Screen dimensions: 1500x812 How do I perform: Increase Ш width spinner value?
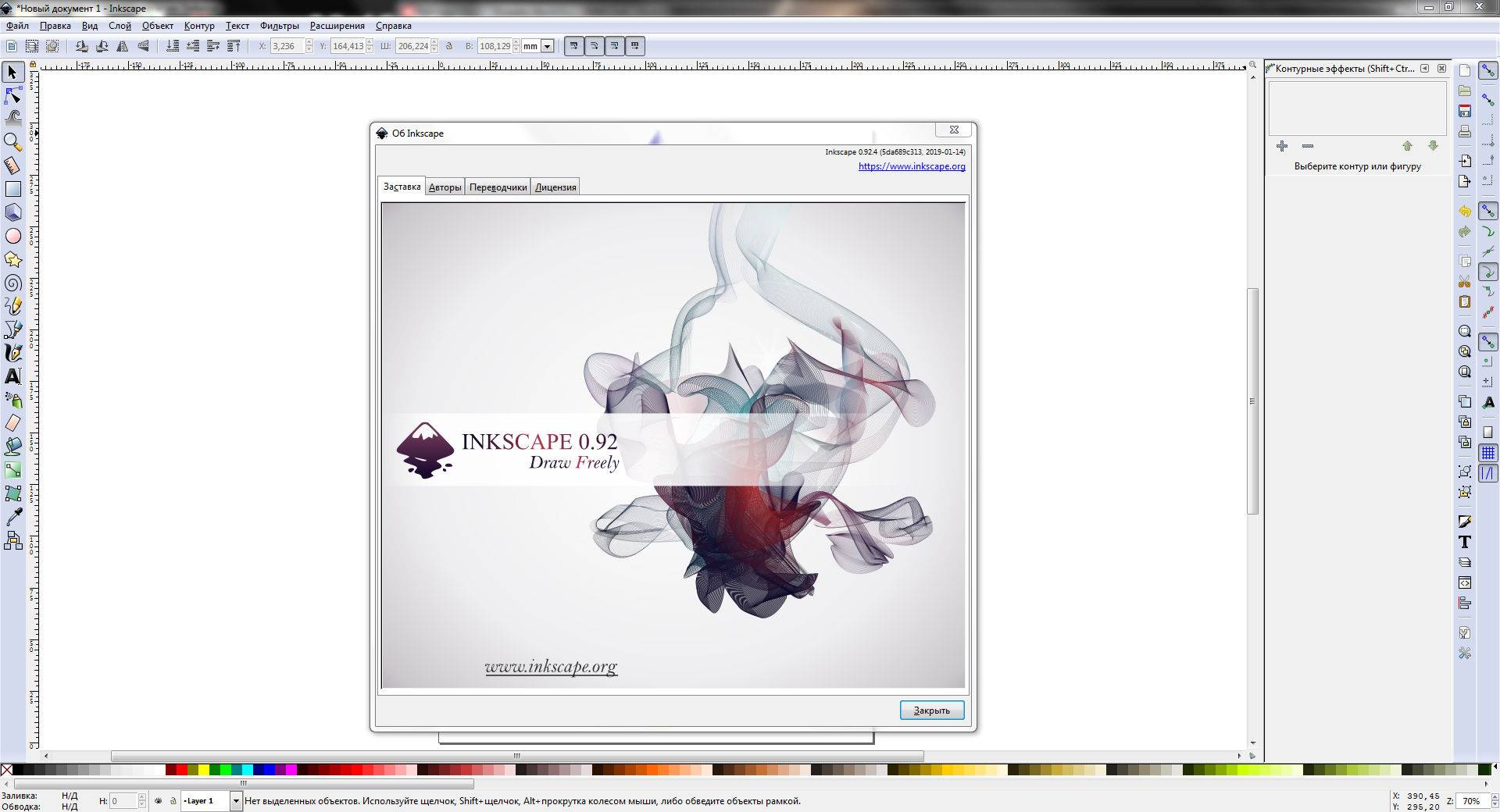pyautogui.click(x=435, y=42)
